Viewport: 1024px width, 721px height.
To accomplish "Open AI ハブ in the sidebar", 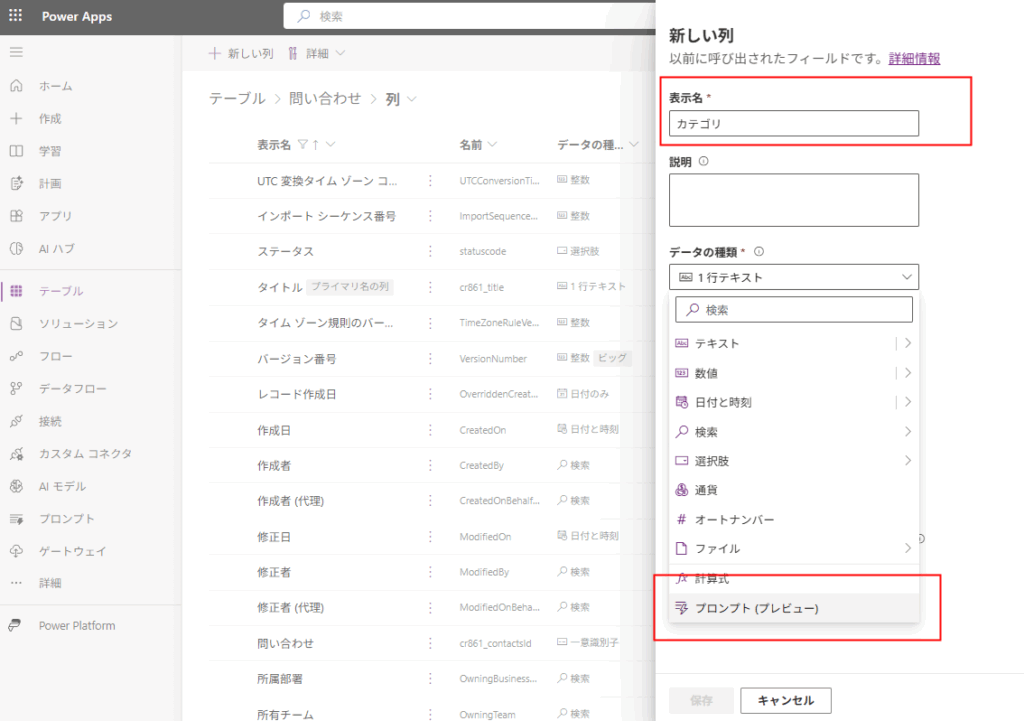I will [56, 248].
